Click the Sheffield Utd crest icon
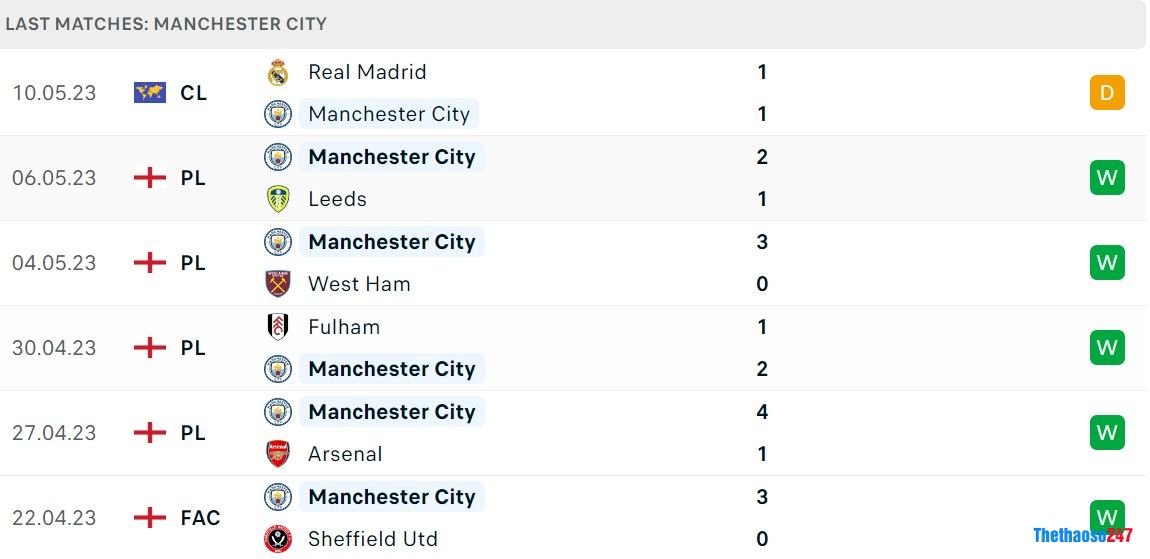This screenshot has height=559, width=1150. [278, 539]
